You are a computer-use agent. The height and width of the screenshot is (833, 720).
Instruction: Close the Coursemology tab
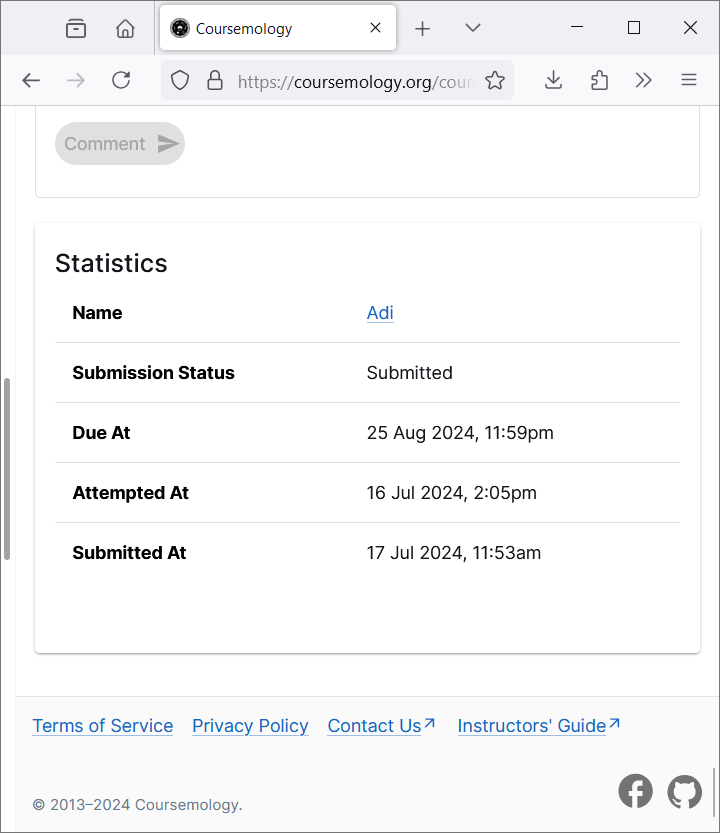coord(376,28)
